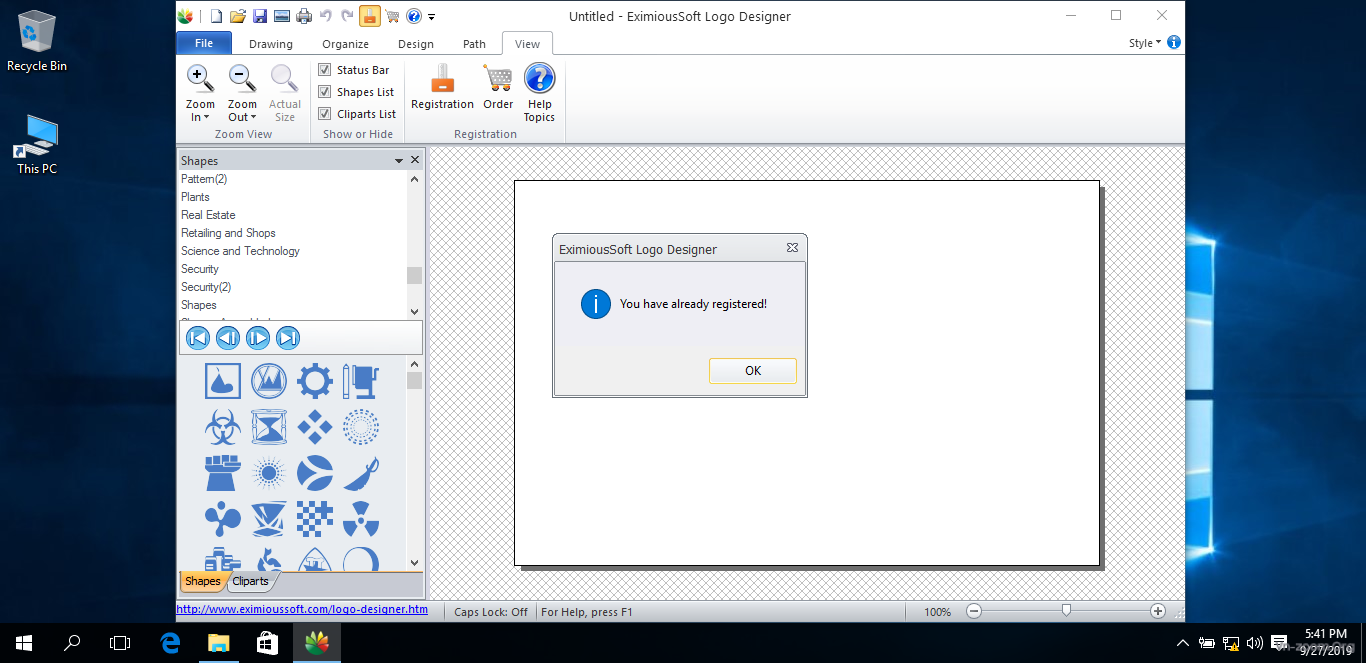
Task: Click the zoom slider plus button
Action: click(x=1158, y=611)
